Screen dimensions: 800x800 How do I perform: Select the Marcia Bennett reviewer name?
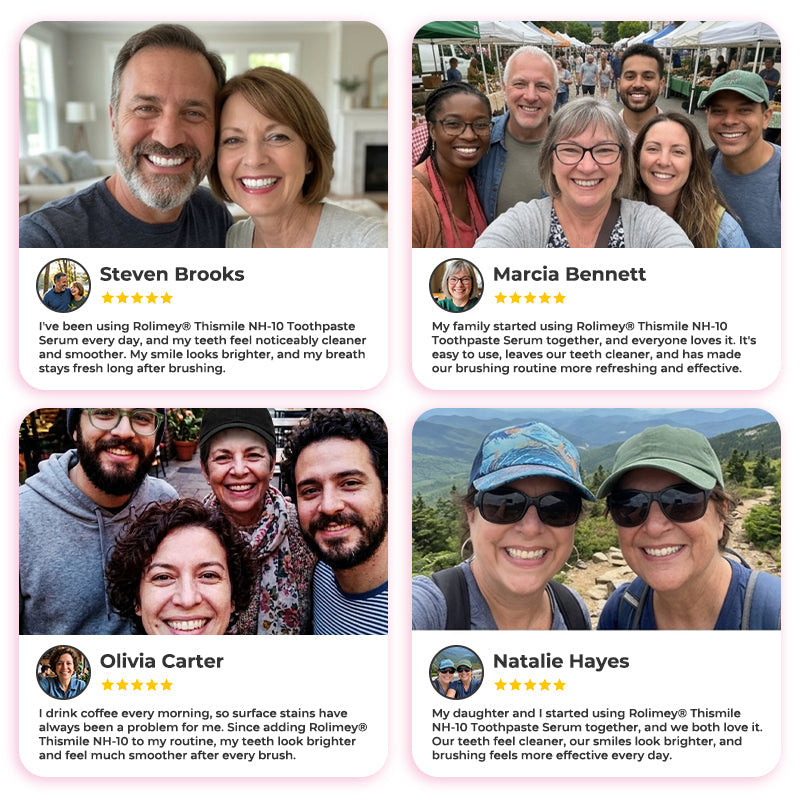569,274
